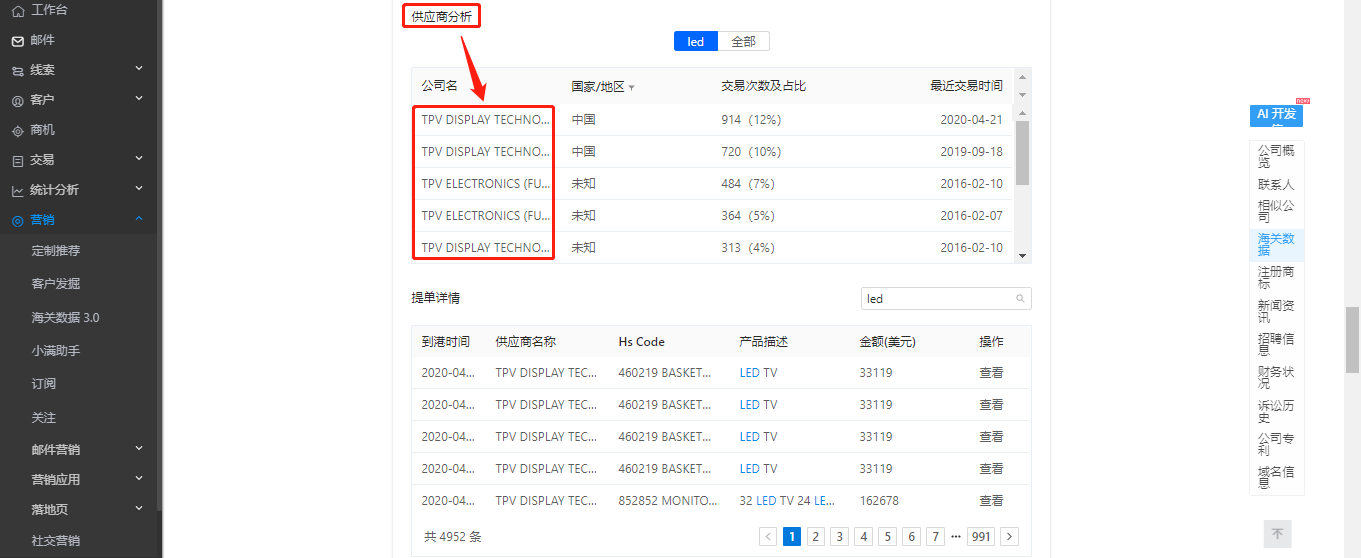Jump to 招聘信息 anchor
1361x558 pixels.
click(1276, 345)
